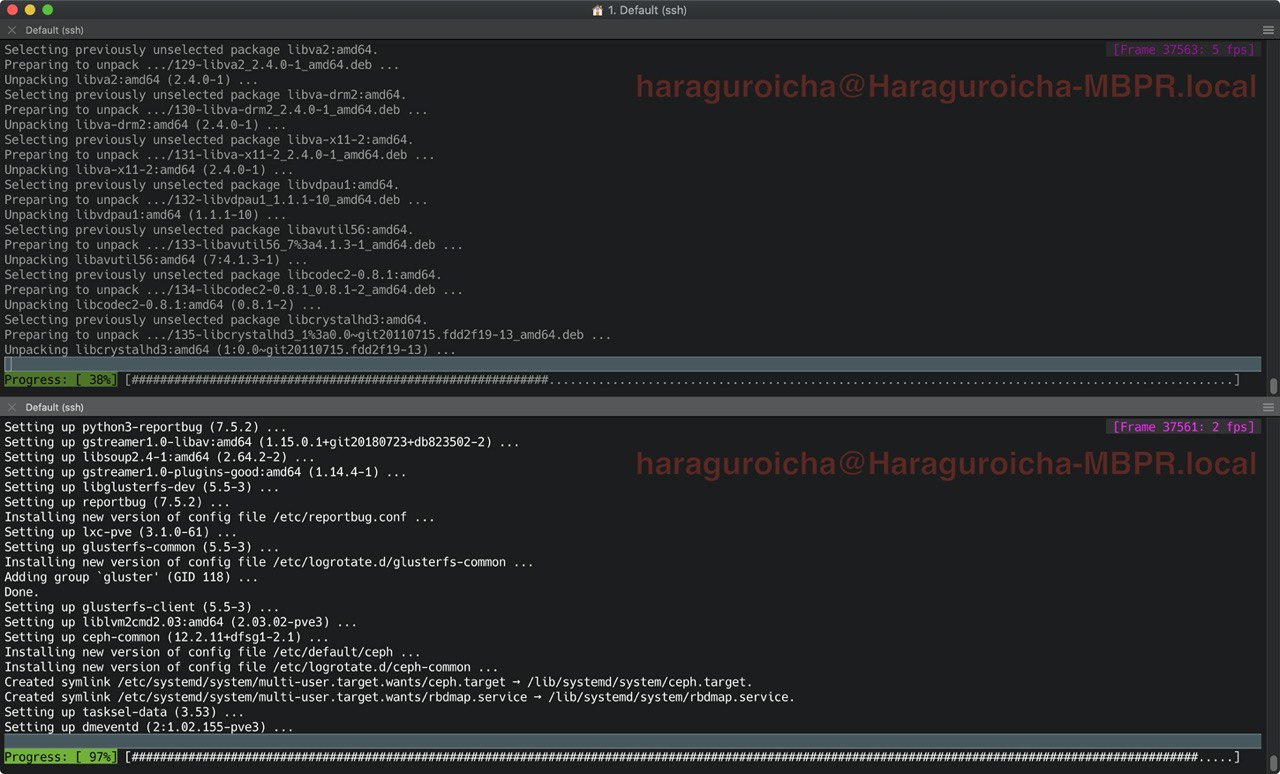Click the line Selecting previously unselected package libcrystalhd3:amd64
Image resolution: width=1280 pixels, height=774 pixels.
(216, 320)
